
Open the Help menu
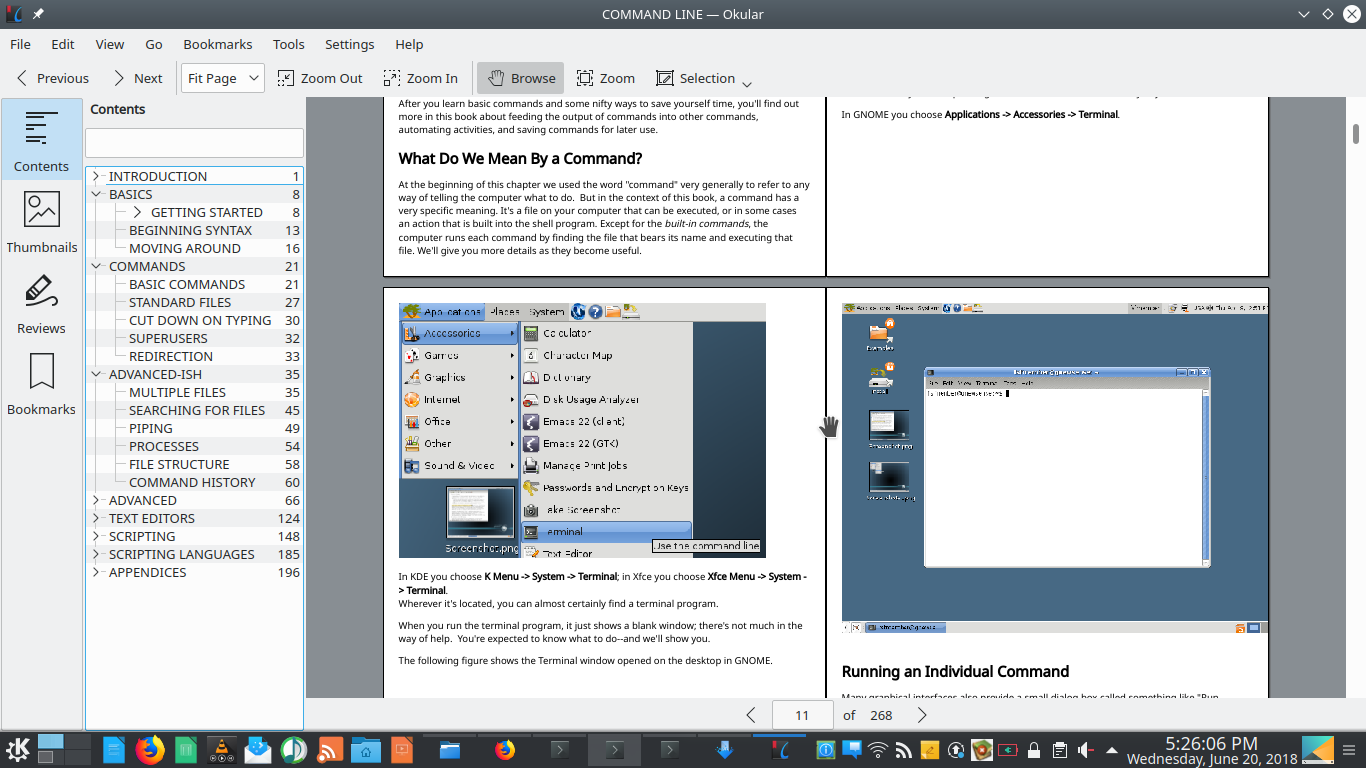pyautogui.click(x=409, y=44)
